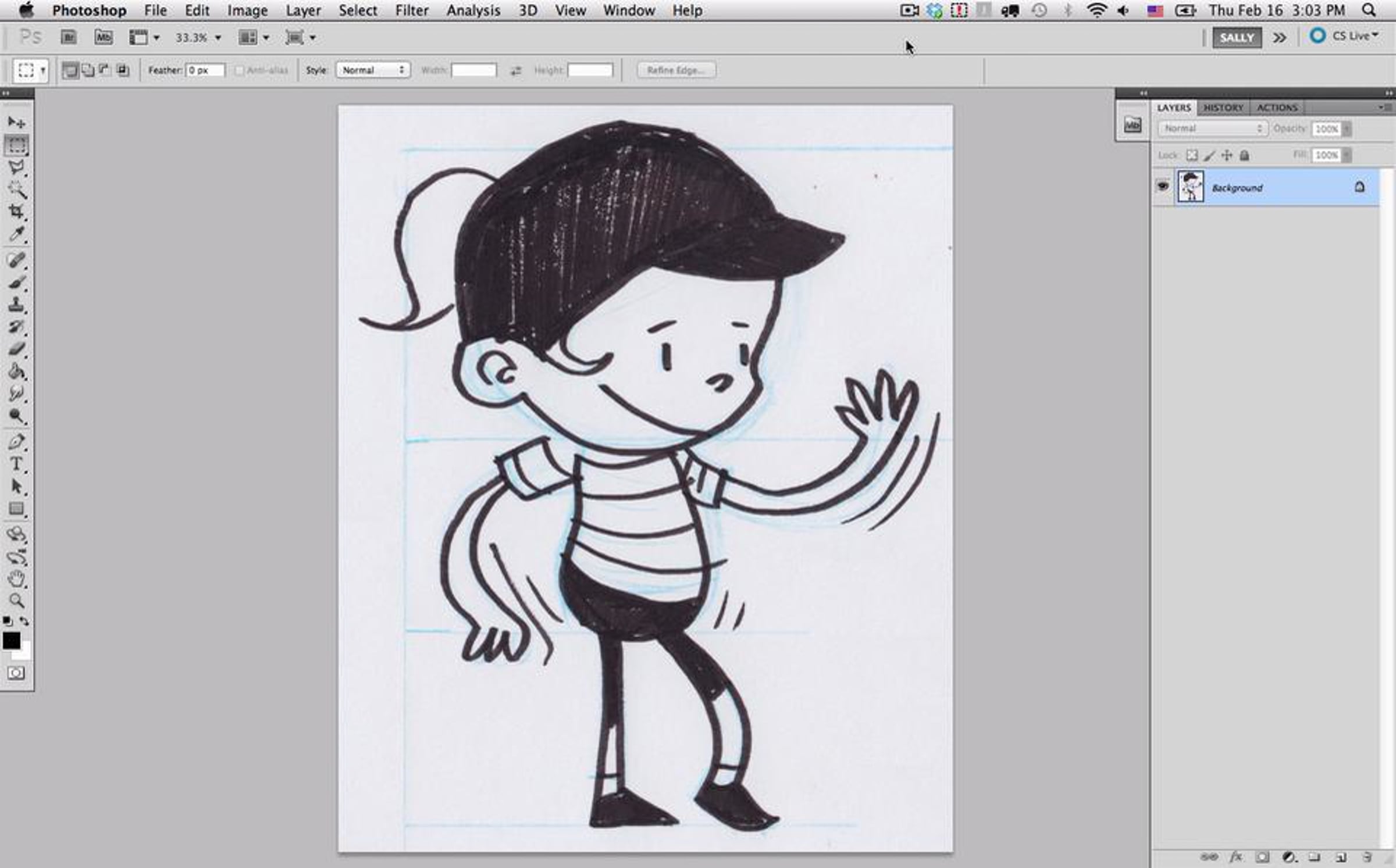The height and width of the screenshot is (868, 1396).
Task: Click the SALLY workspace button
Action: tap(1237, 38)
